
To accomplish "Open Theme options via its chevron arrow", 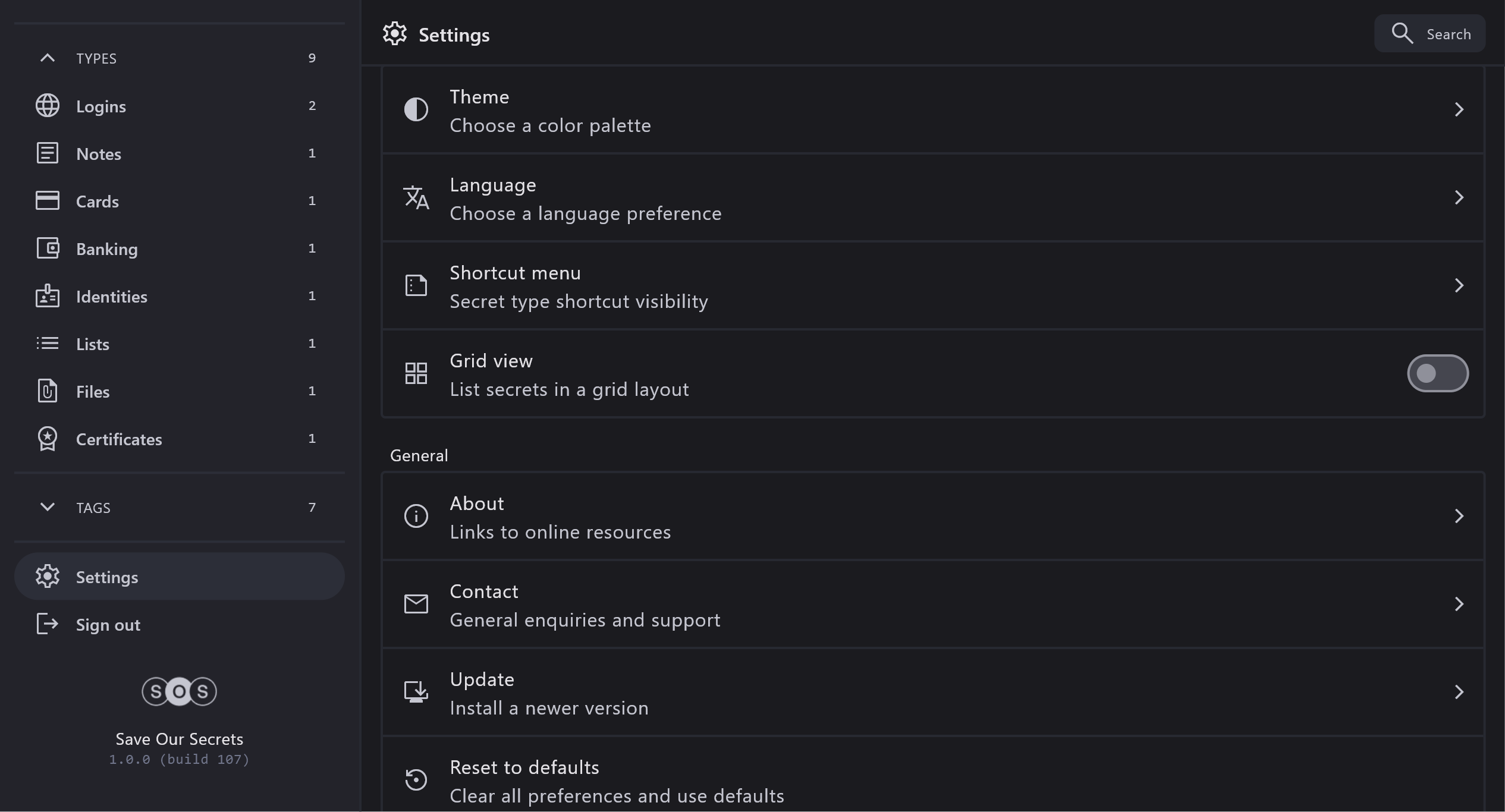I will (1459, 110).
